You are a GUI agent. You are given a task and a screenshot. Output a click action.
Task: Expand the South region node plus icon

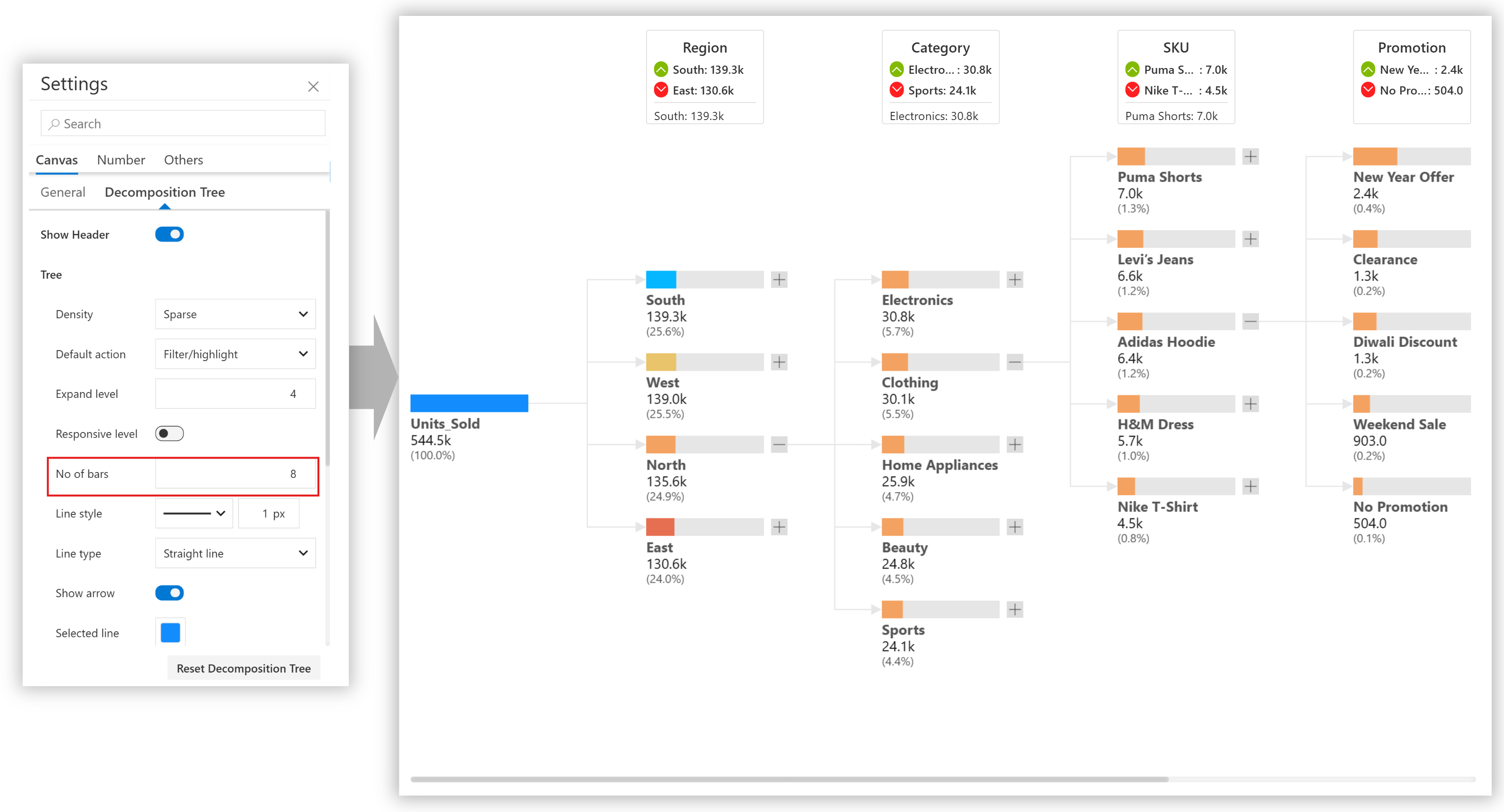click(779, 280)
